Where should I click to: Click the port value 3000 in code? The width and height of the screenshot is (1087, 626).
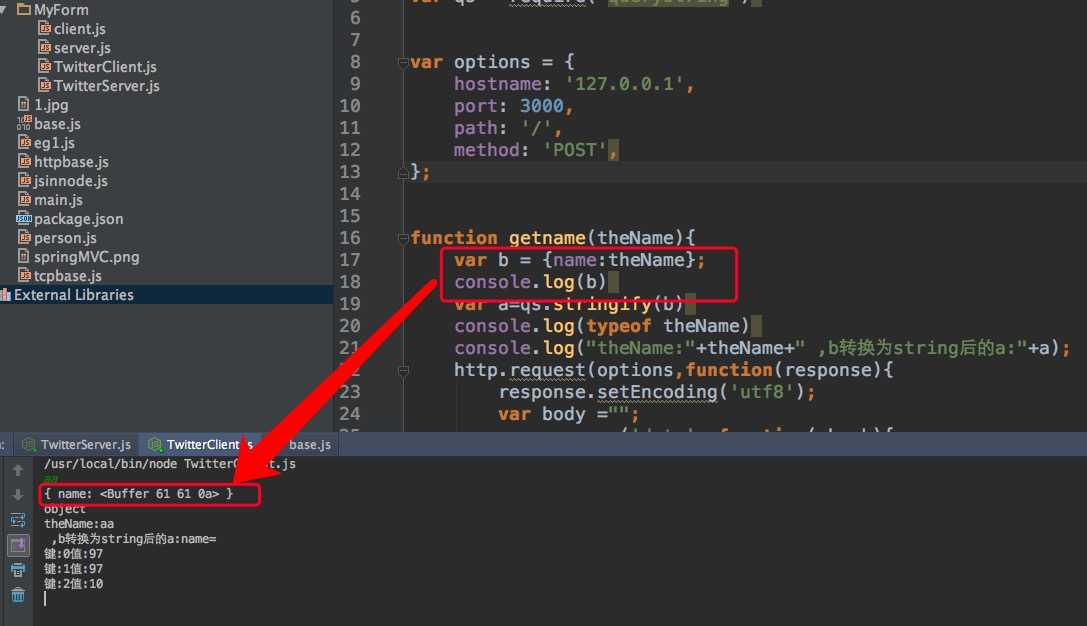click(x=541, y=106)
